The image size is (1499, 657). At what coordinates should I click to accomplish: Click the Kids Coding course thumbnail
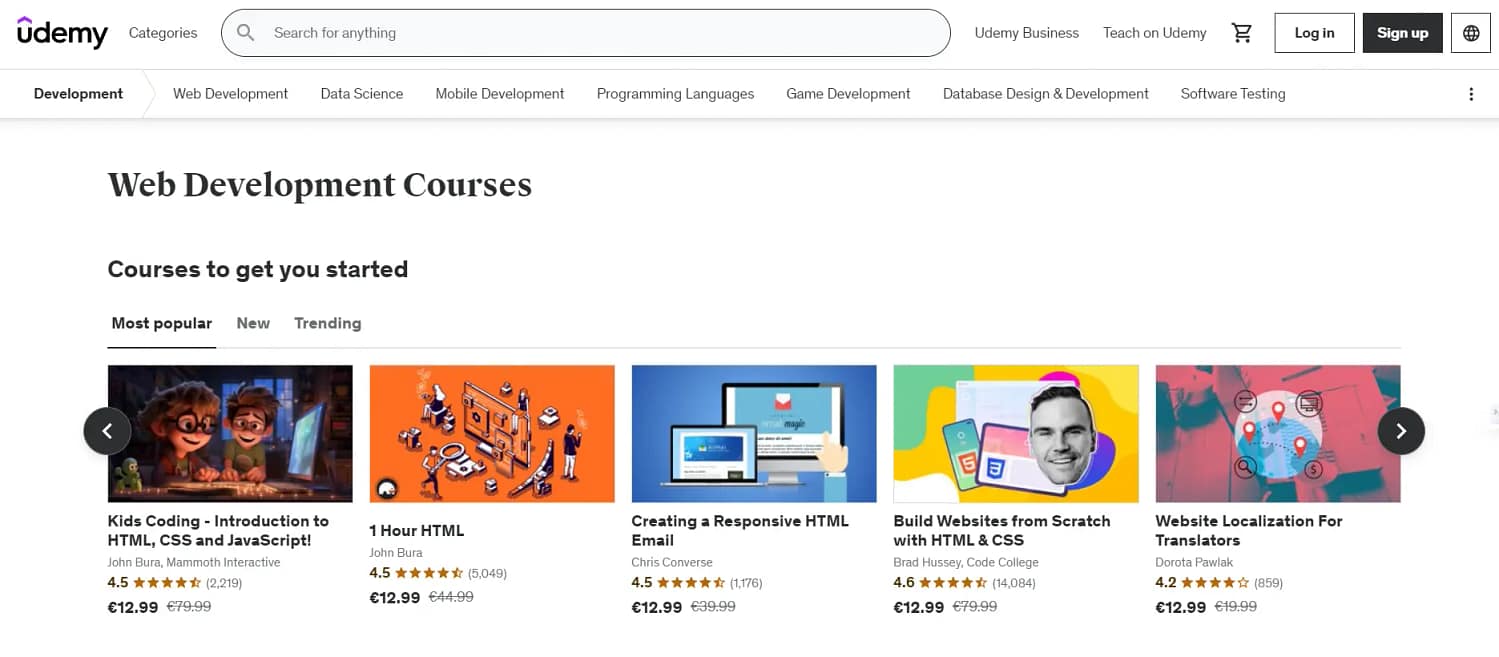(229, 433)
